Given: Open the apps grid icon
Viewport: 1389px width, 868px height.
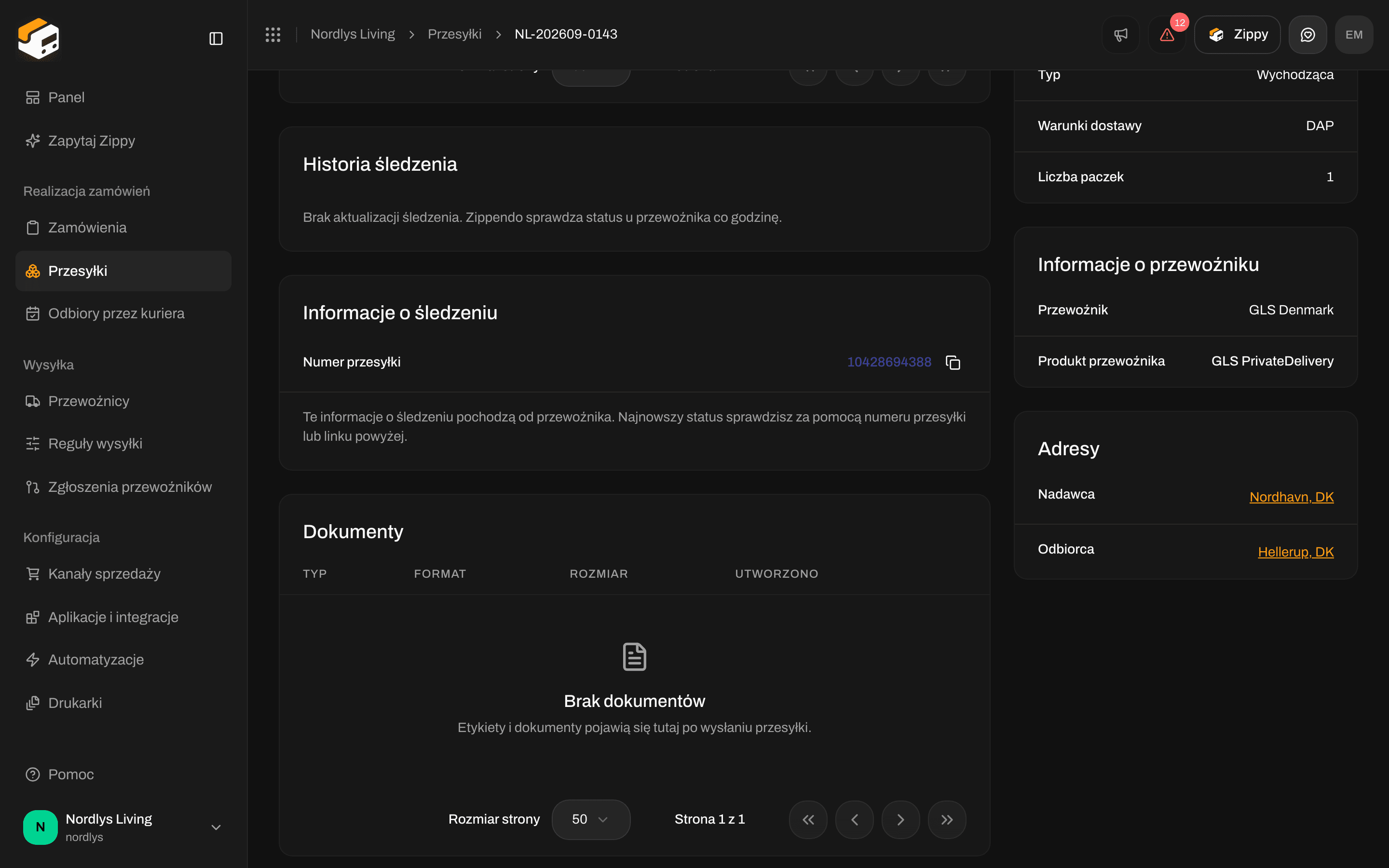Looking at the screenshot, I should [x=273, y=34].
